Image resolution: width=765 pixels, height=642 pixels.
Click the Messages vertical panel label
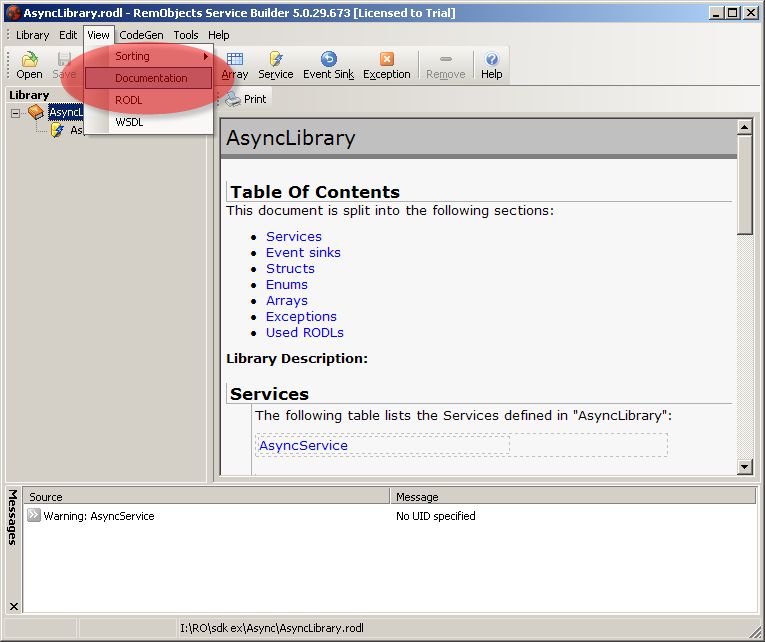[x=13, y=517]
